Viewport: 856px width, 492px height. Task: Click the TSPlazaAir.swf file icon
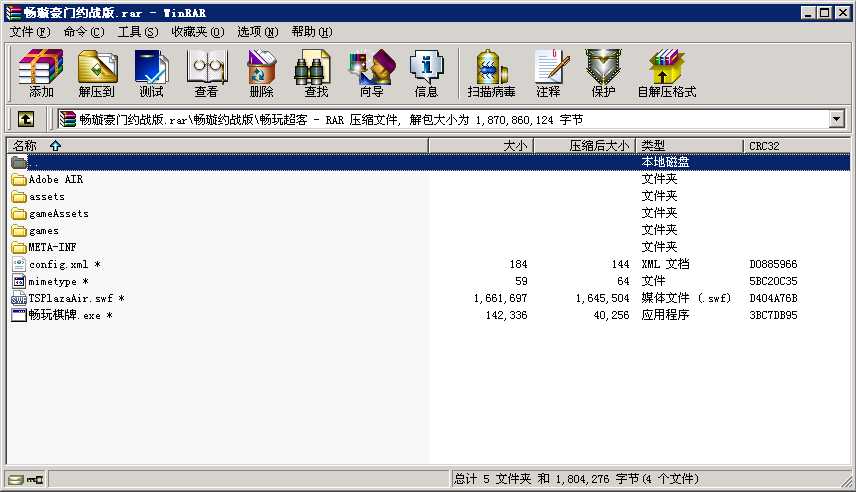point(19,298)
